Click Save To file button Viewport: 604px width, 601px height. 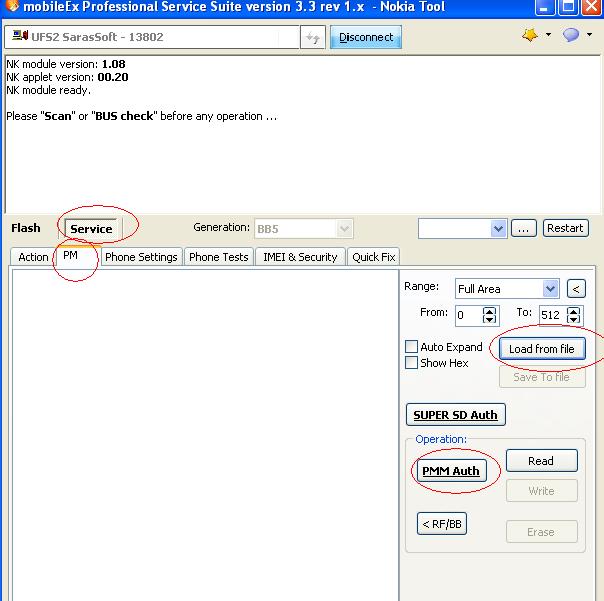click(542, 377)
